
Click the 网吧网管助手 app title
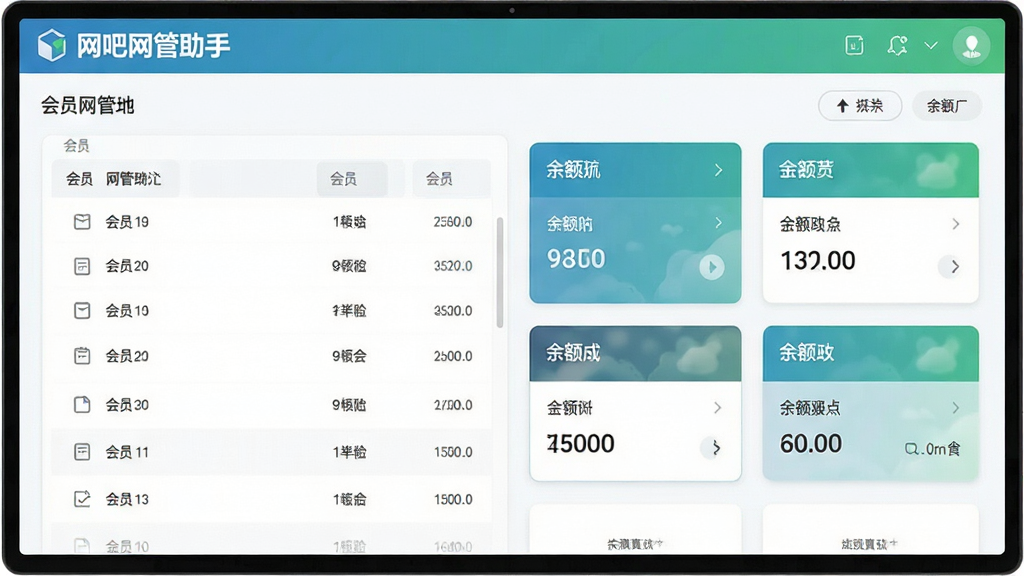[153, 46]
